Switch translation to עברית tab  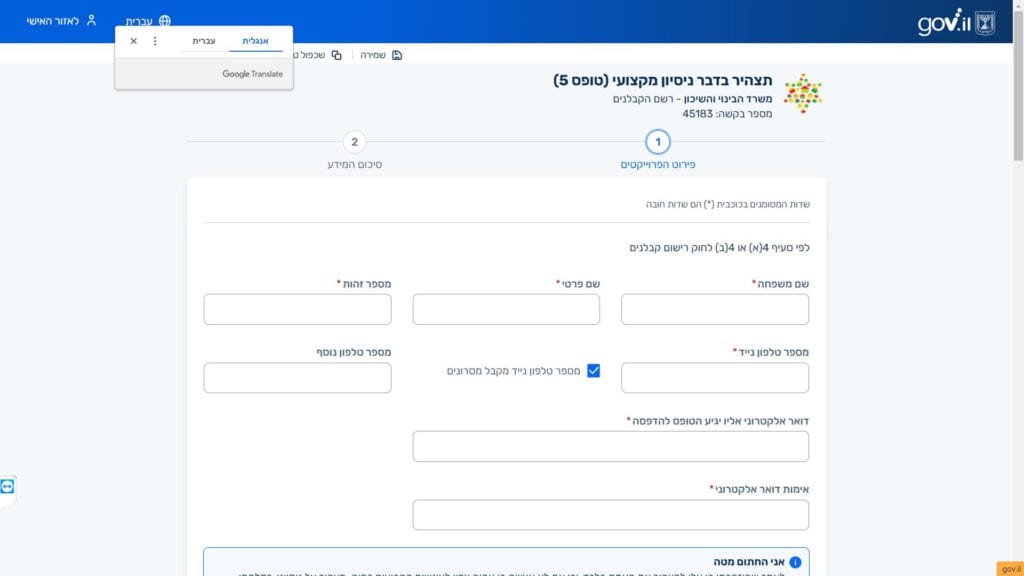tap(203, 41)
